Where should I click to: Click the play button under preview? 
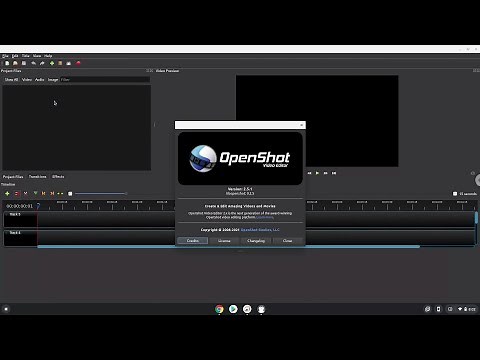[x=317, y=173]
